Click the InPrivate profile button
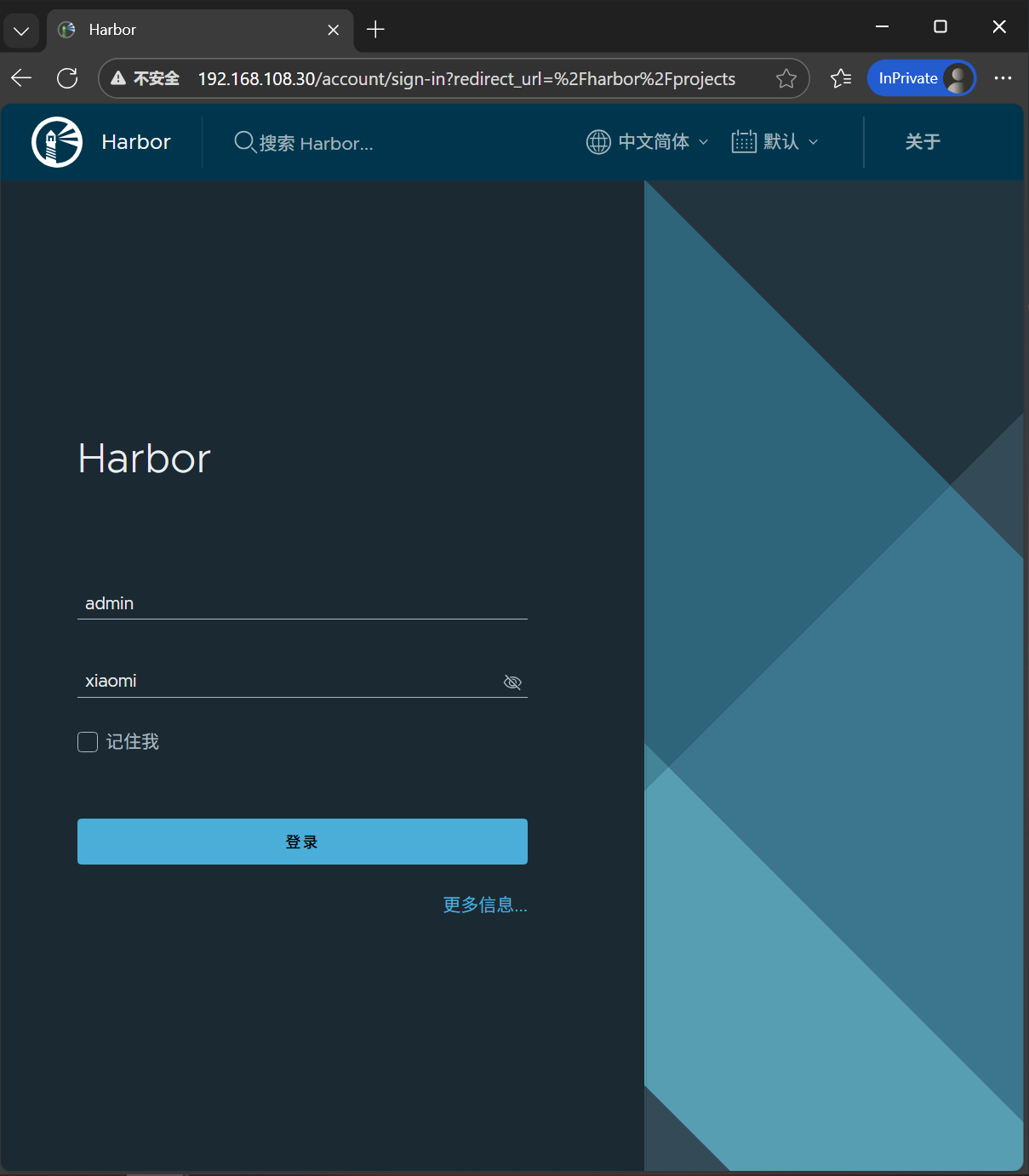The image size is (1029, 1176). (x=922, y=78)
